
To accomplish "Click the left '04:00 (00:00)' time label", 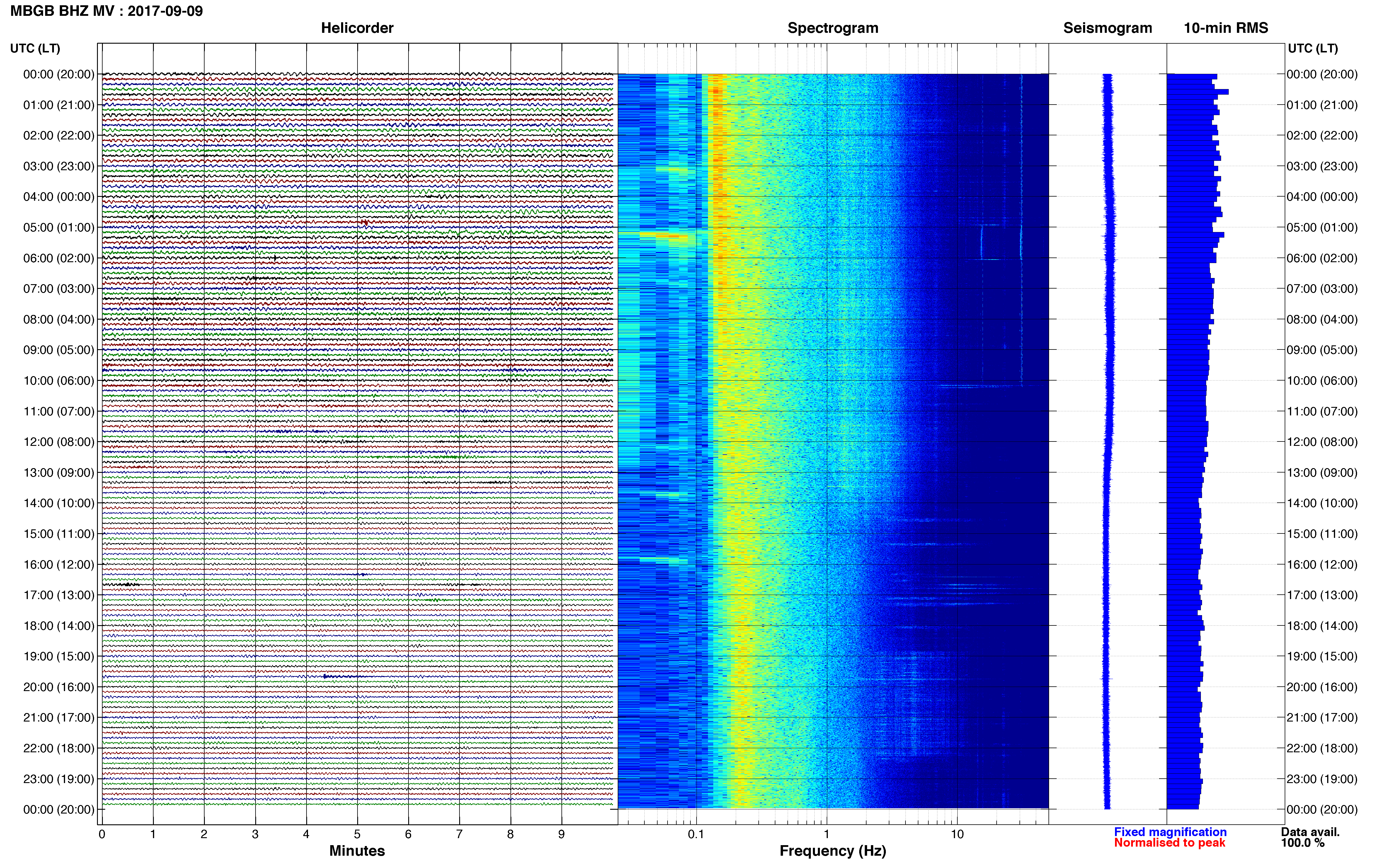I will (59, 197).
